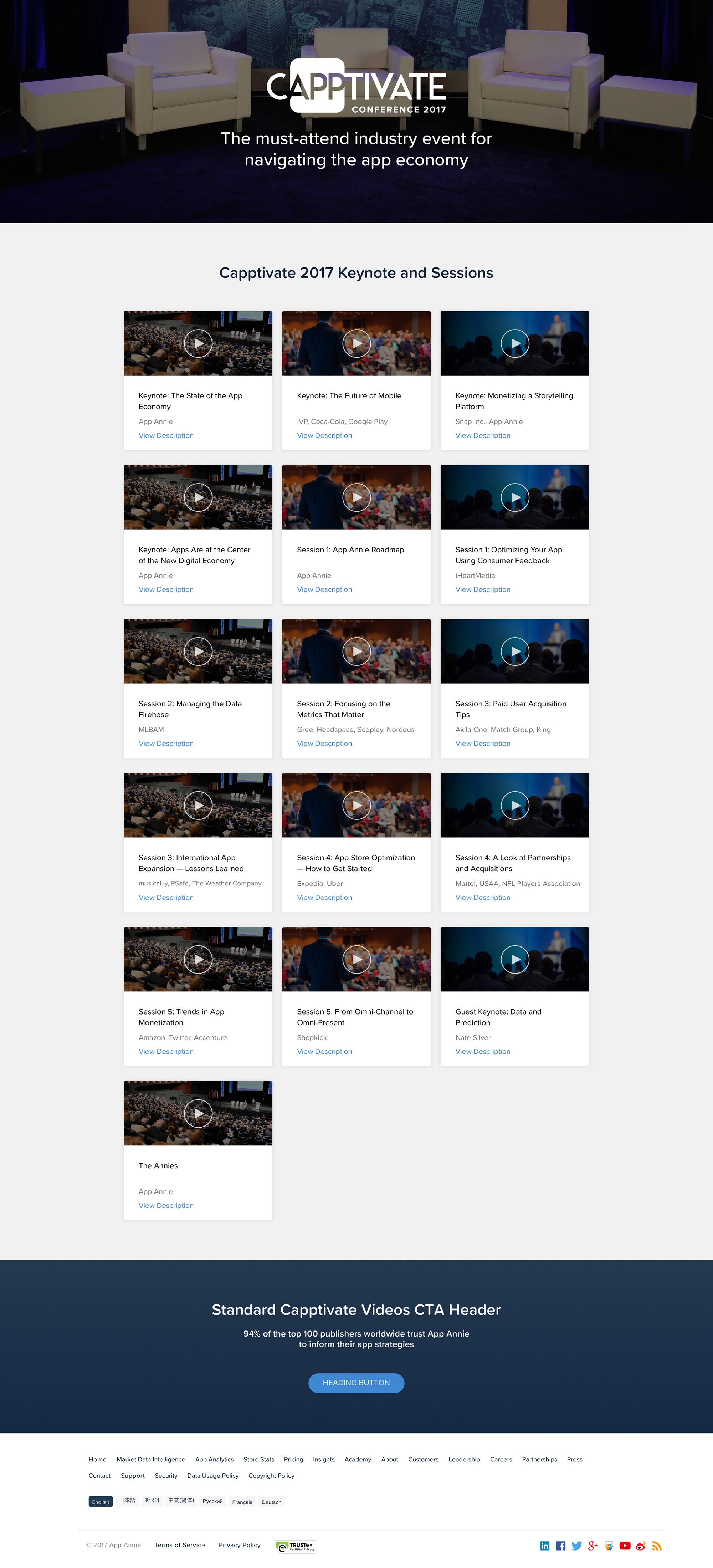Play Paid User Acquisition Tips video
Viewport: 713px width, 1568px height.
tap(515, 651)
